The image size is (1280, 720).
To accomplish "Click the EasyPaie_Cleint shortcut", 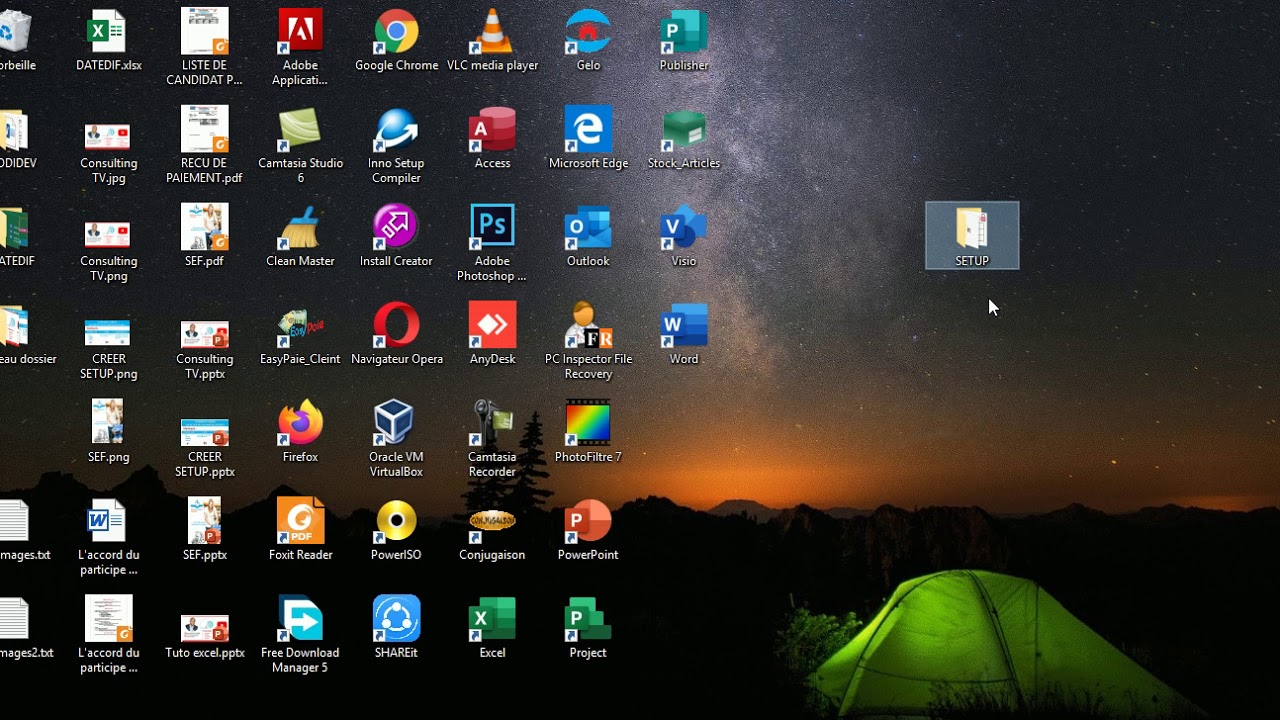I will pyautogui.click(x=300, y=326).
